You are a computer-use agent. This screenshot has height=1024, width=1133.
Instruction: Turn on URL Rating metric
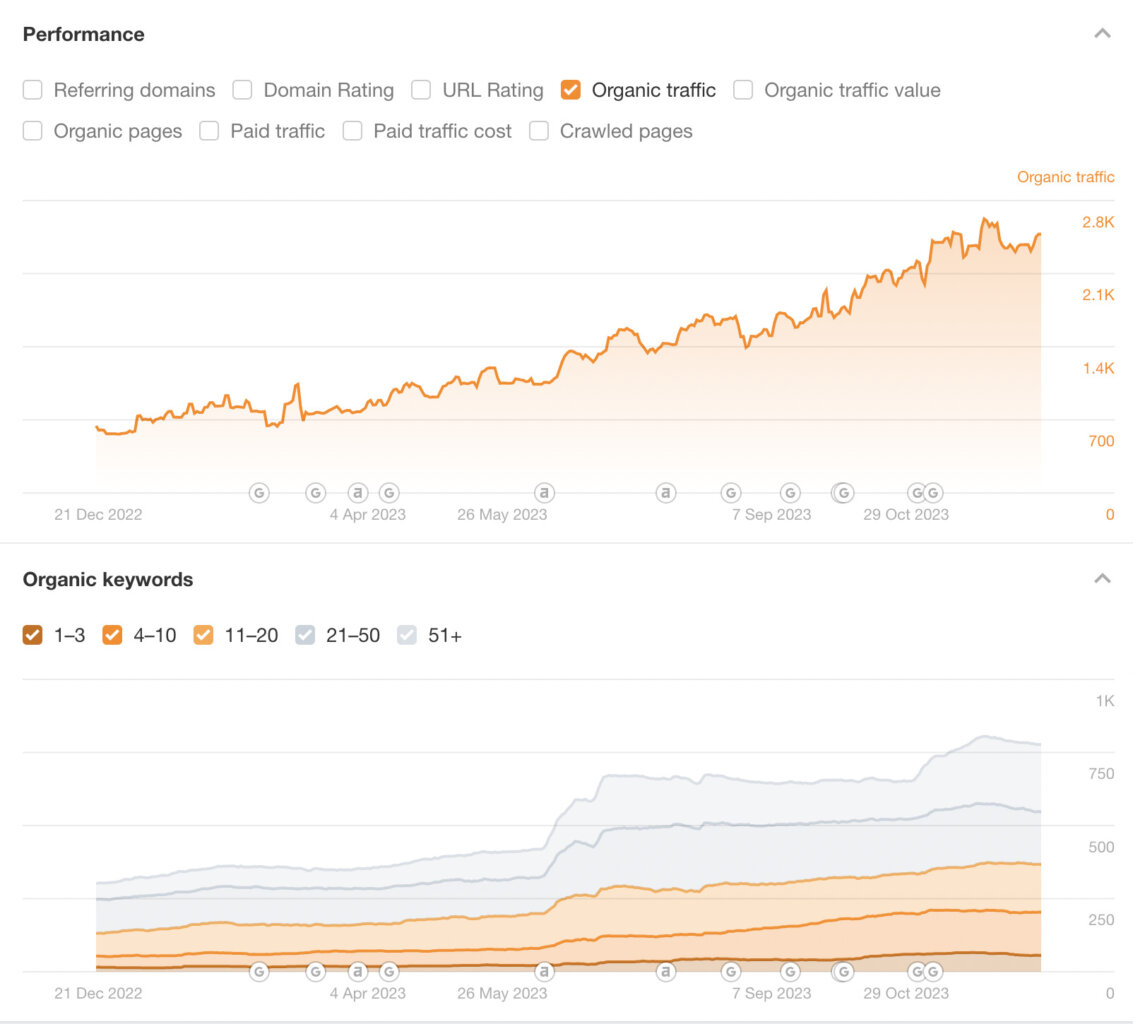pyautogui.click(x=421, y=90)
